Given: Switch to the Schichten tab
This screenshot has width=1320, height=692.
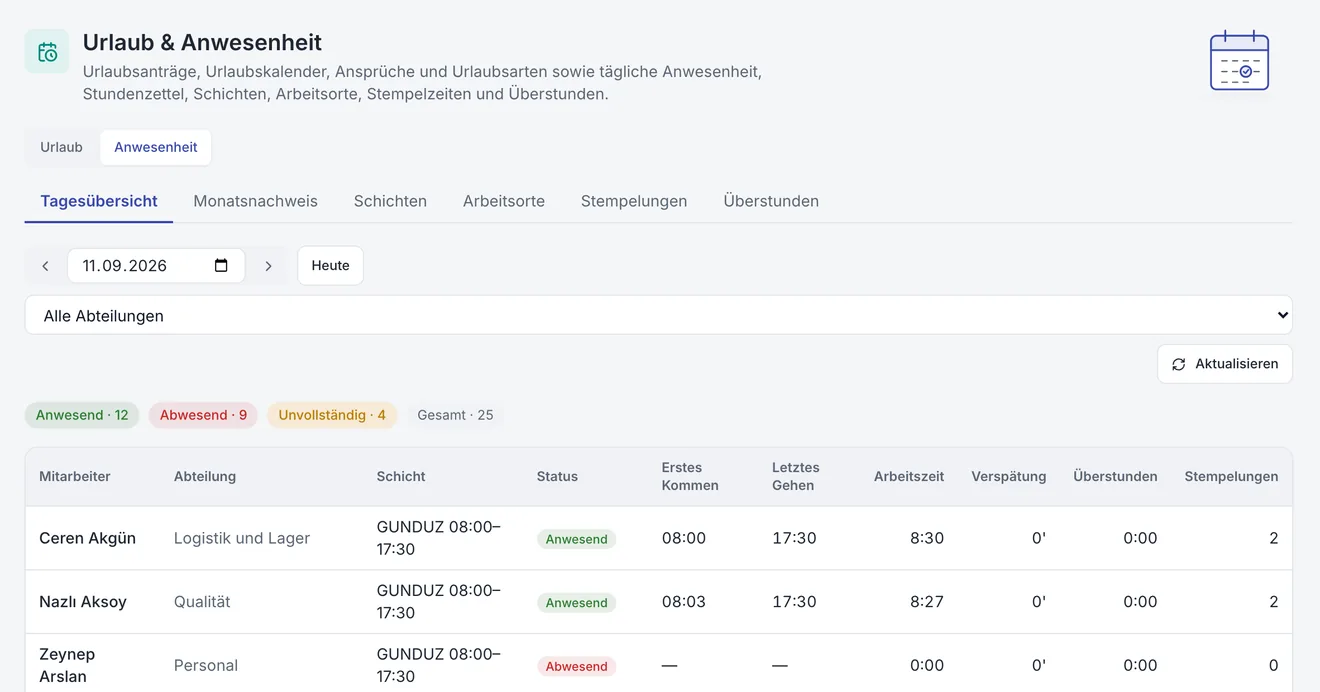Looking at the screenshot, I should [390, 201].
